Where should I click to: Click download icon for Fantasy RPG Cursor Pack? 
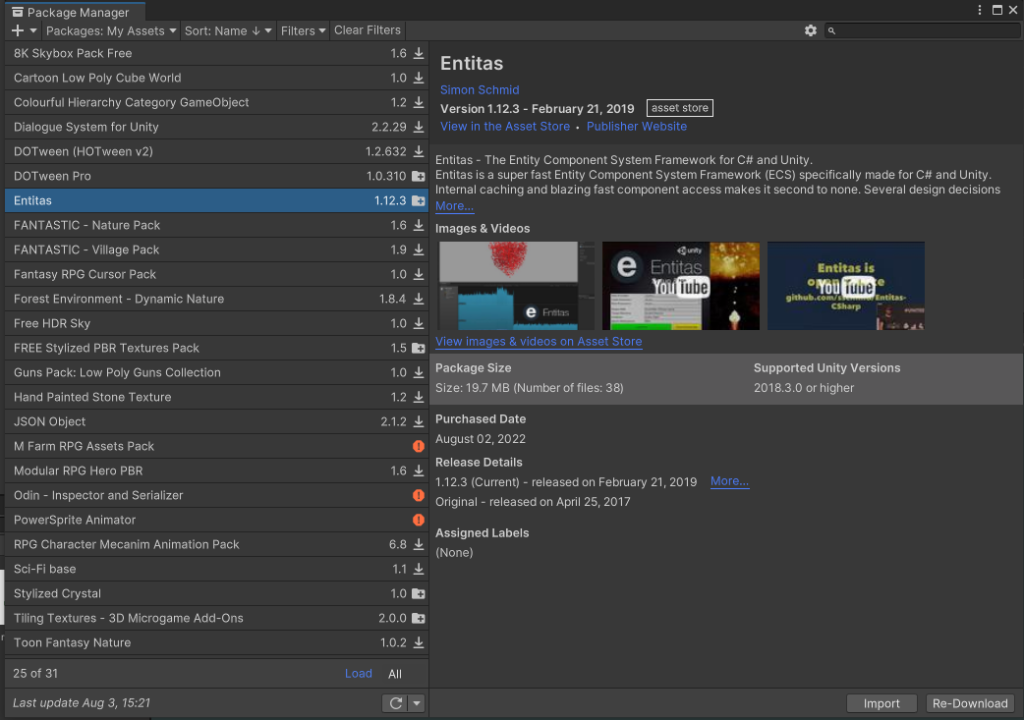[x=419, y=274]
